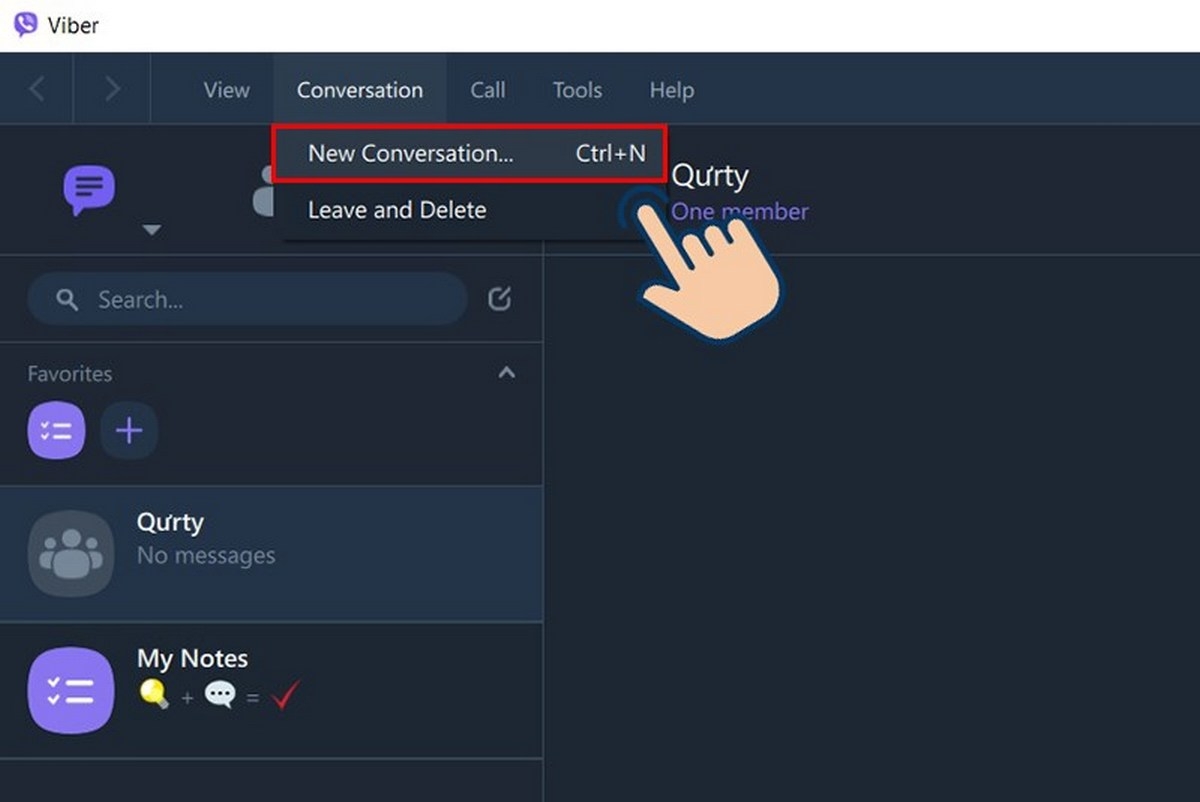Open My Notes favorite shortcut icon
The width and height of the screenshot is (1200, 802).
point(56,430)
